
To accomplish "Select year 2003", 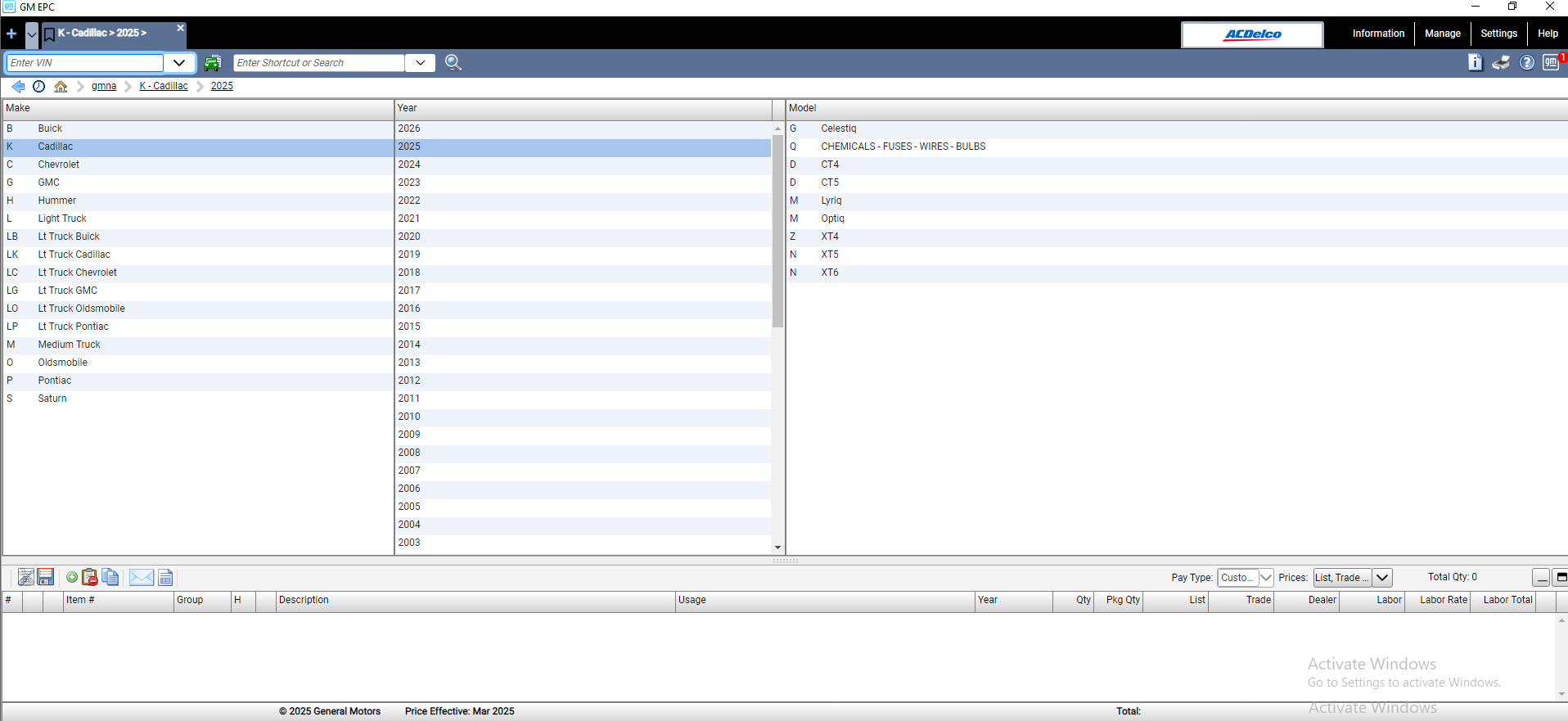I will (583, 543).
